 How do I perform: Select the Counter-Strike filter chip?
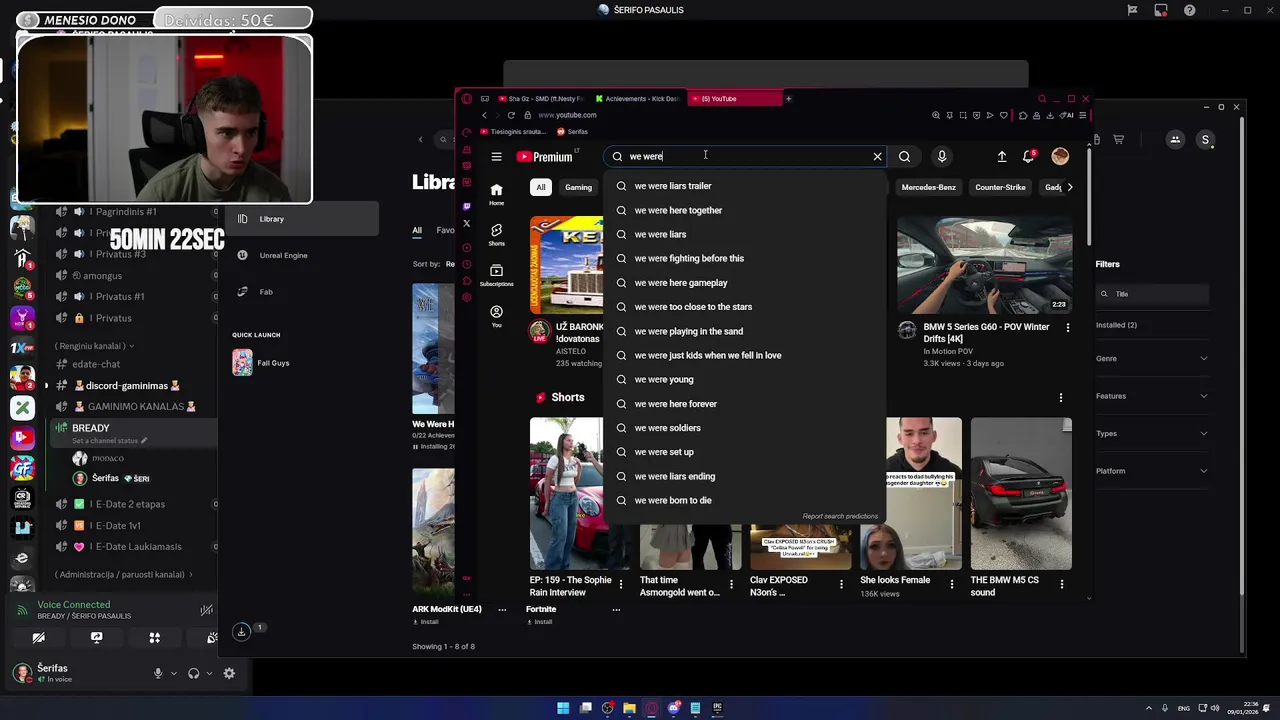tap(1000, 187)
